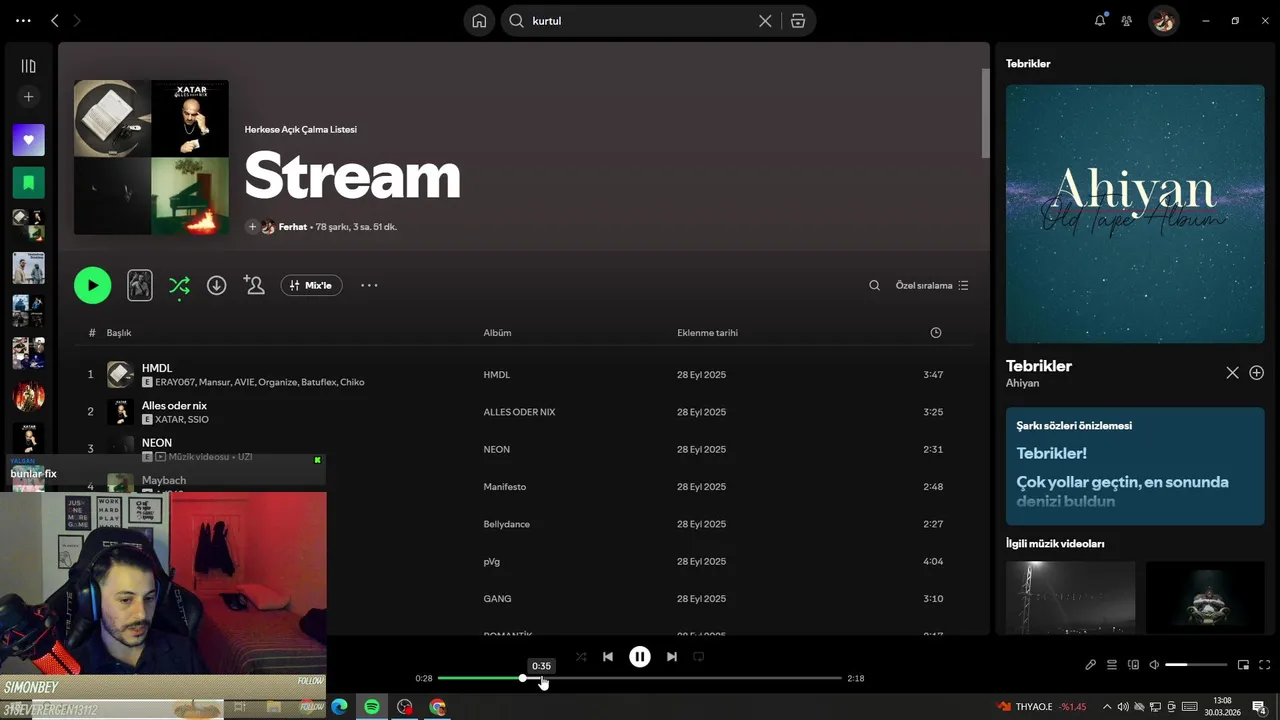Open the Browse icon beside search

pos(797,21)
